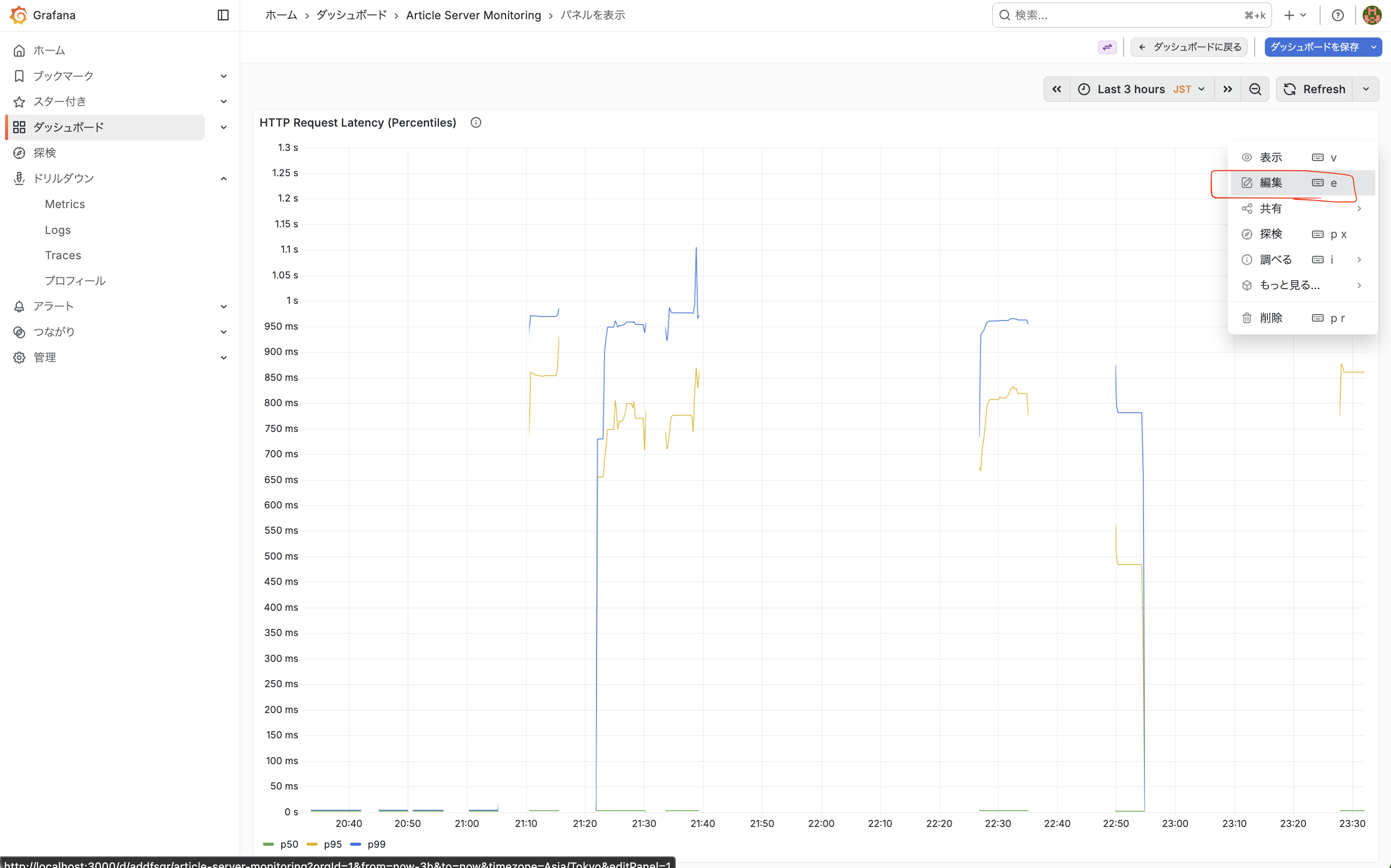Click the user profile avatar
The height and width of the screenshot is (868, 1391).
coord(1372,15)
